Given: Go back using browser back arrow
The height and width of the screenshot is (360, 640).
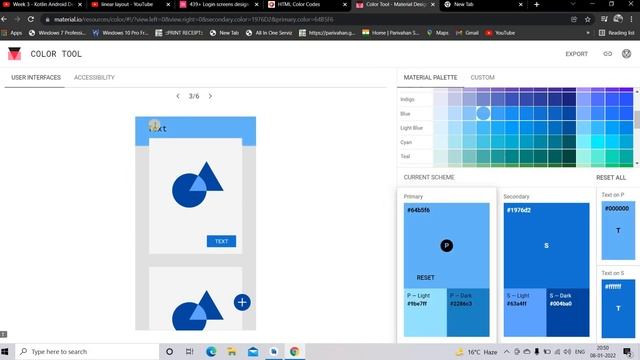Looking at the screenshot, I should 4,19.
